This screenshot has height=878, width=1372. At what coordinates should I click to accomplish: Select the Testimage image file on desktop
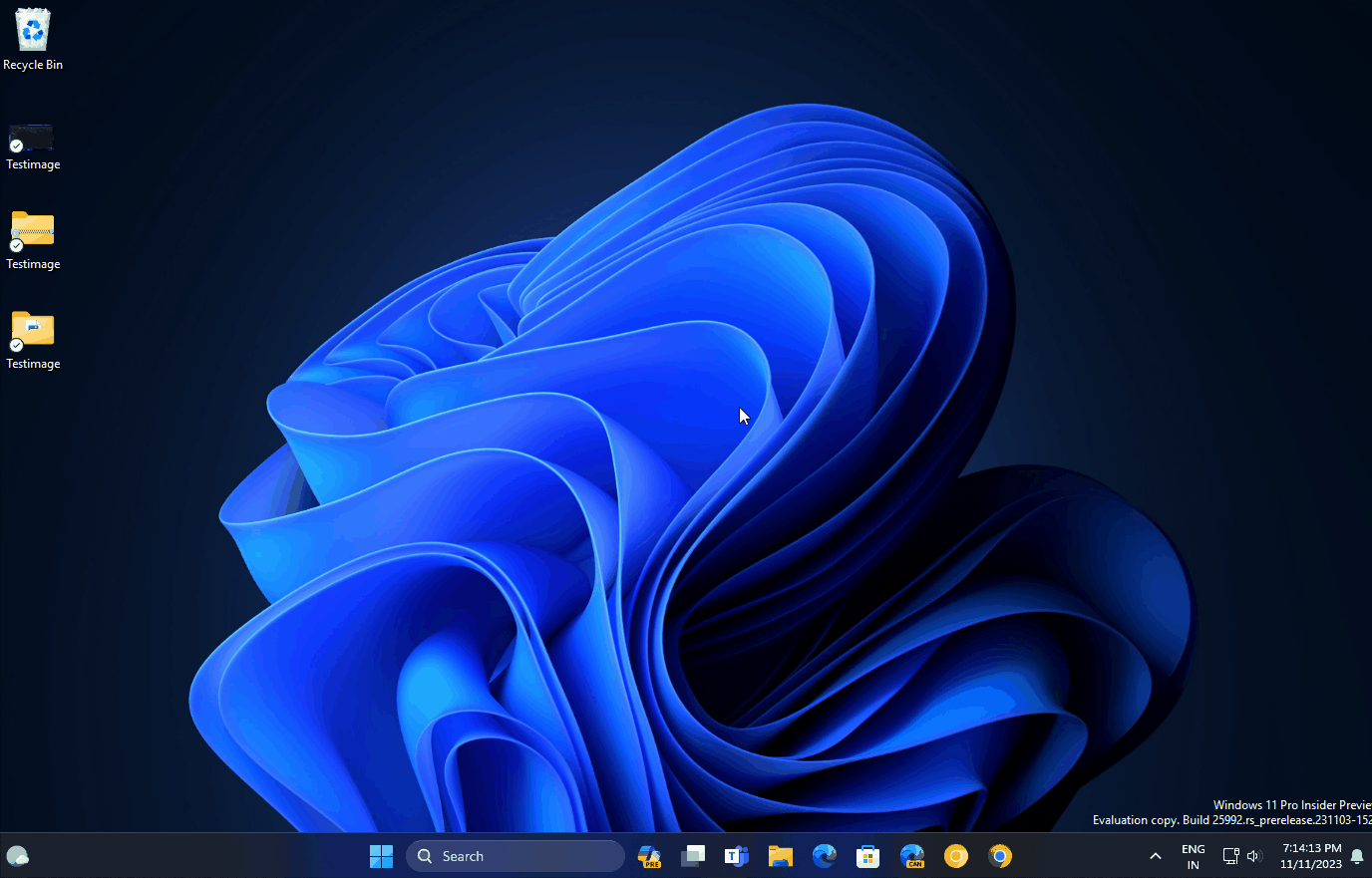point(31,137)
